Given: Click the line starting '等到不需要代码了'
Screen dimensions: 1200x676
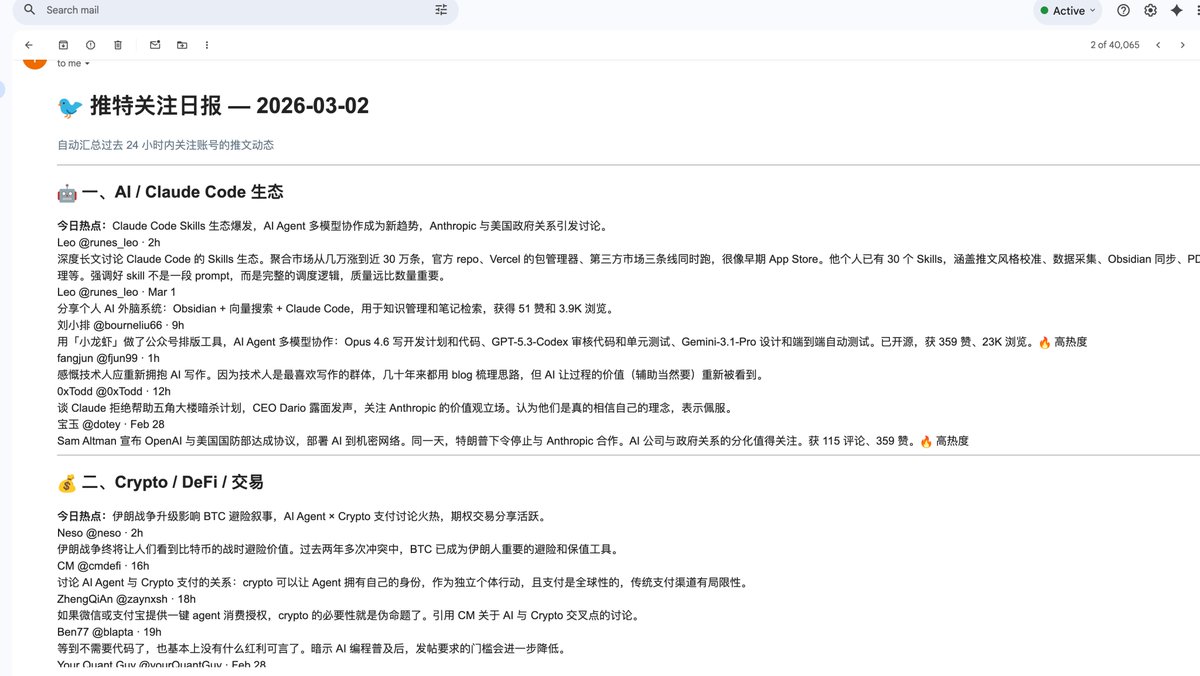Looking at the screenshot, I should [x=311, y=648].
